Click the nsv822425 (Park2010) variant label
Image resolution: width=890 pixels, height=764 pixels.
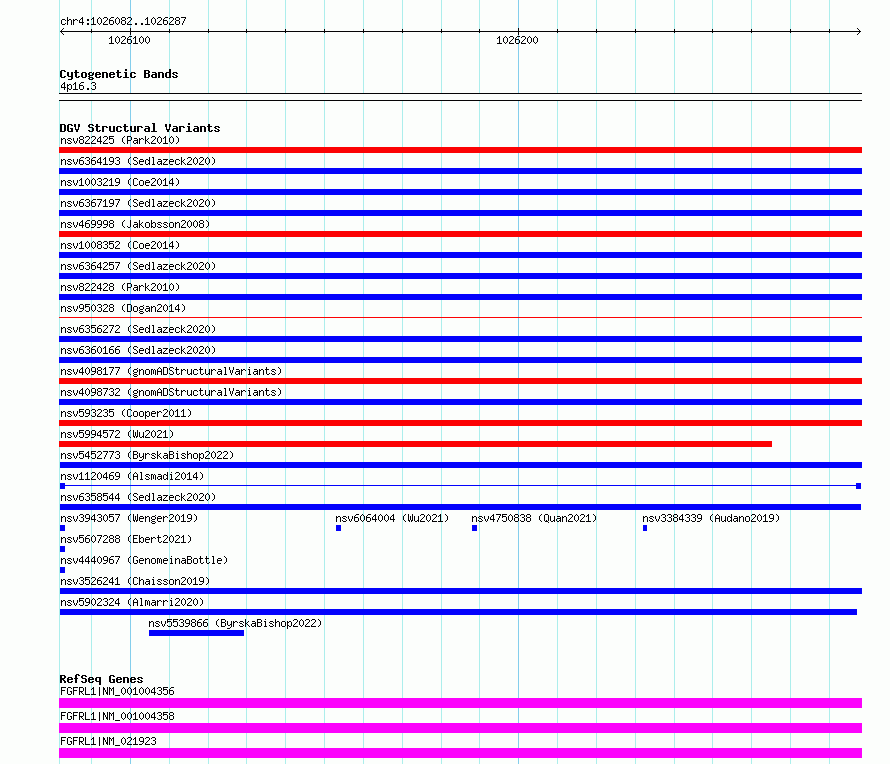point(120,140)
